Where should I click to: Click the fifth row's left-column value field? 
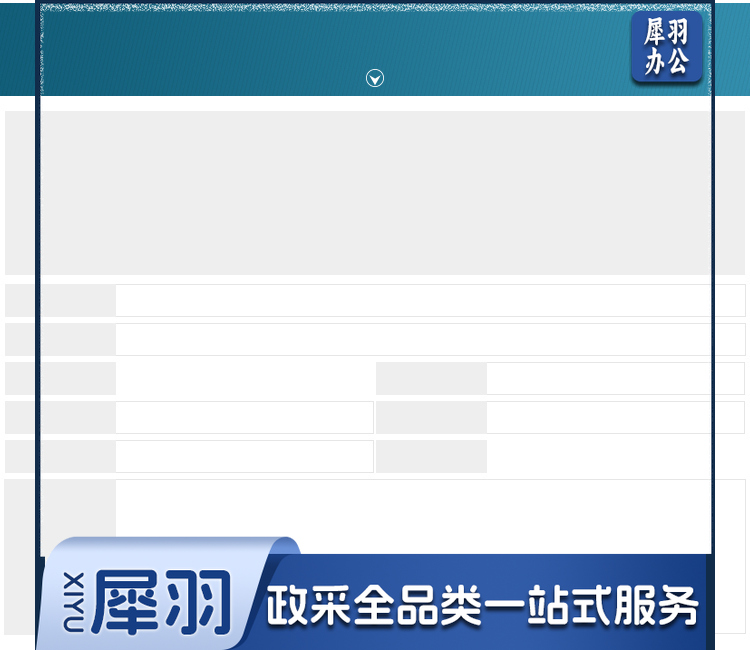point(244,457)
